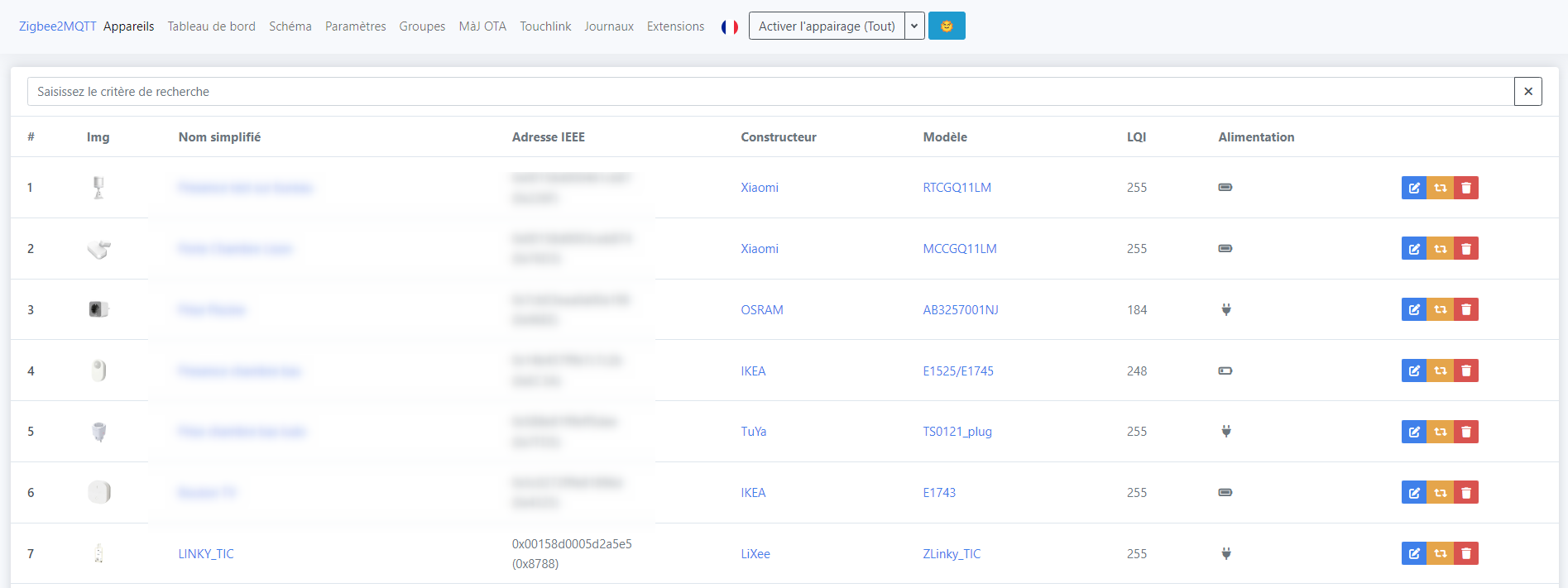The image size is (1568, 588).
Task: Open the LINKY_TIC device link
Action: point(206,554)
